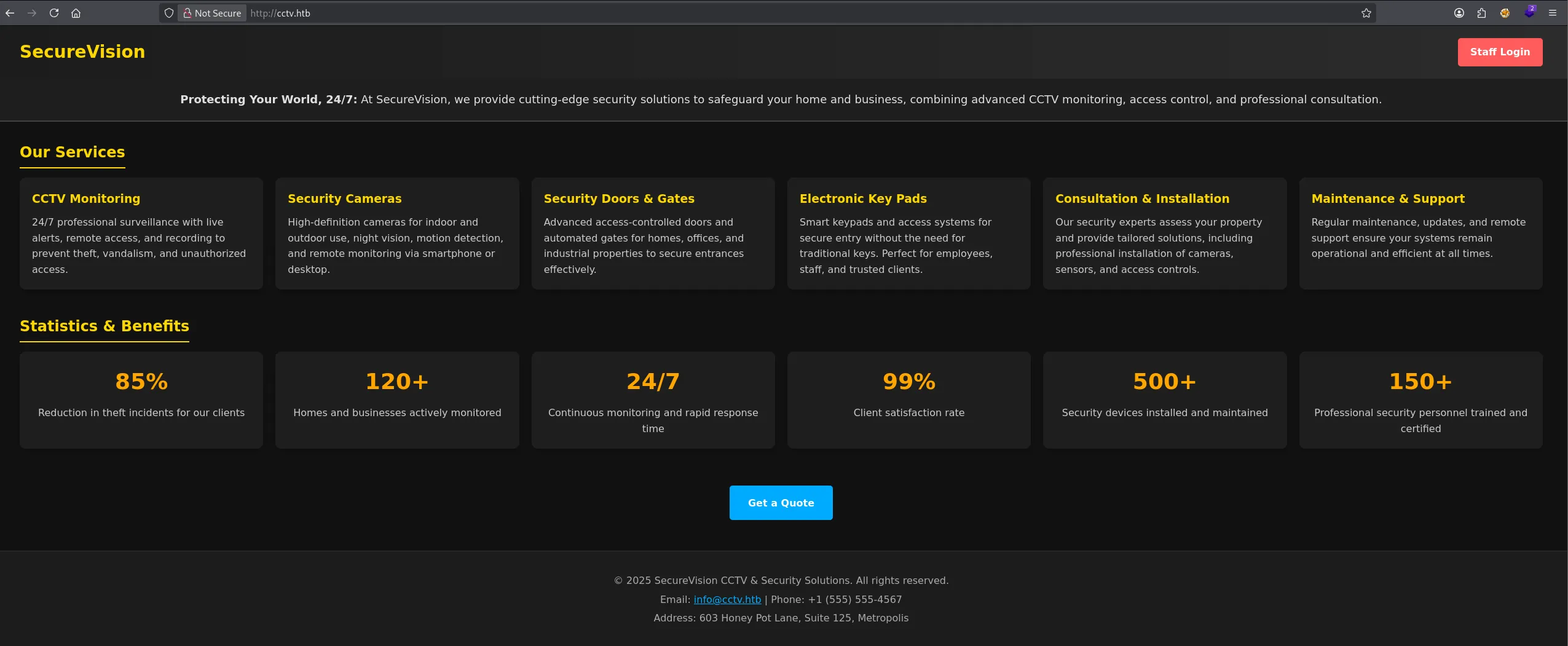Click the SecureVision site logo
The width and height of the screenshot is (1568, 646).
click(x=82, y=52)
